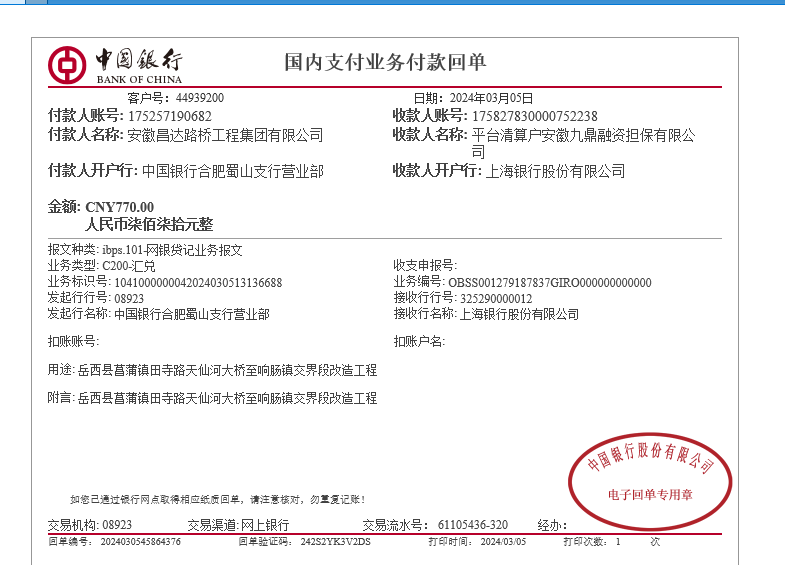The width and height of the screenshot is (785, 565).
Task: Click the amount in words 人民币柒佰柒拾元整
Action: click(x=149, y=225)
